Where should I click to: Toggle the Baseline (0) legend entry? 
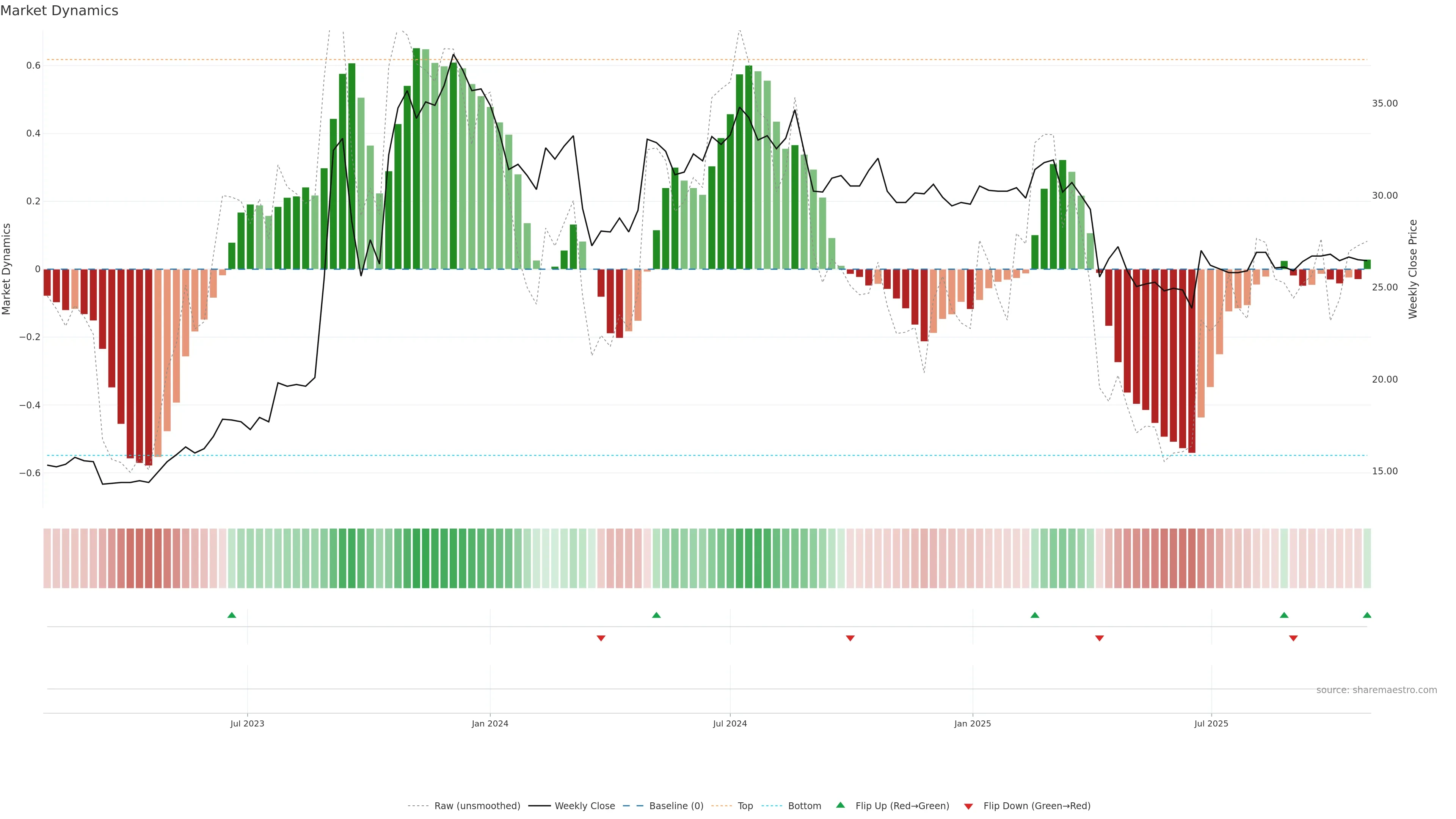[x=676, y=806]
